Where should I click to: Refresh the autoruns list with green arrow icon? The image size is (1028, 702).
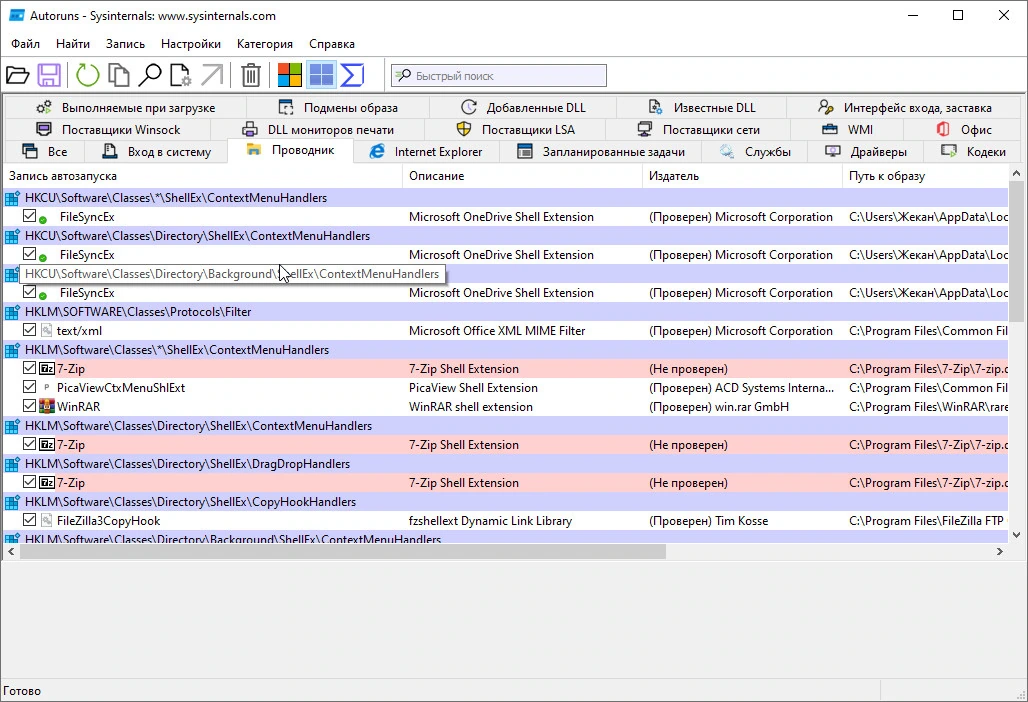pyautogui.click(x=87, y=75)
